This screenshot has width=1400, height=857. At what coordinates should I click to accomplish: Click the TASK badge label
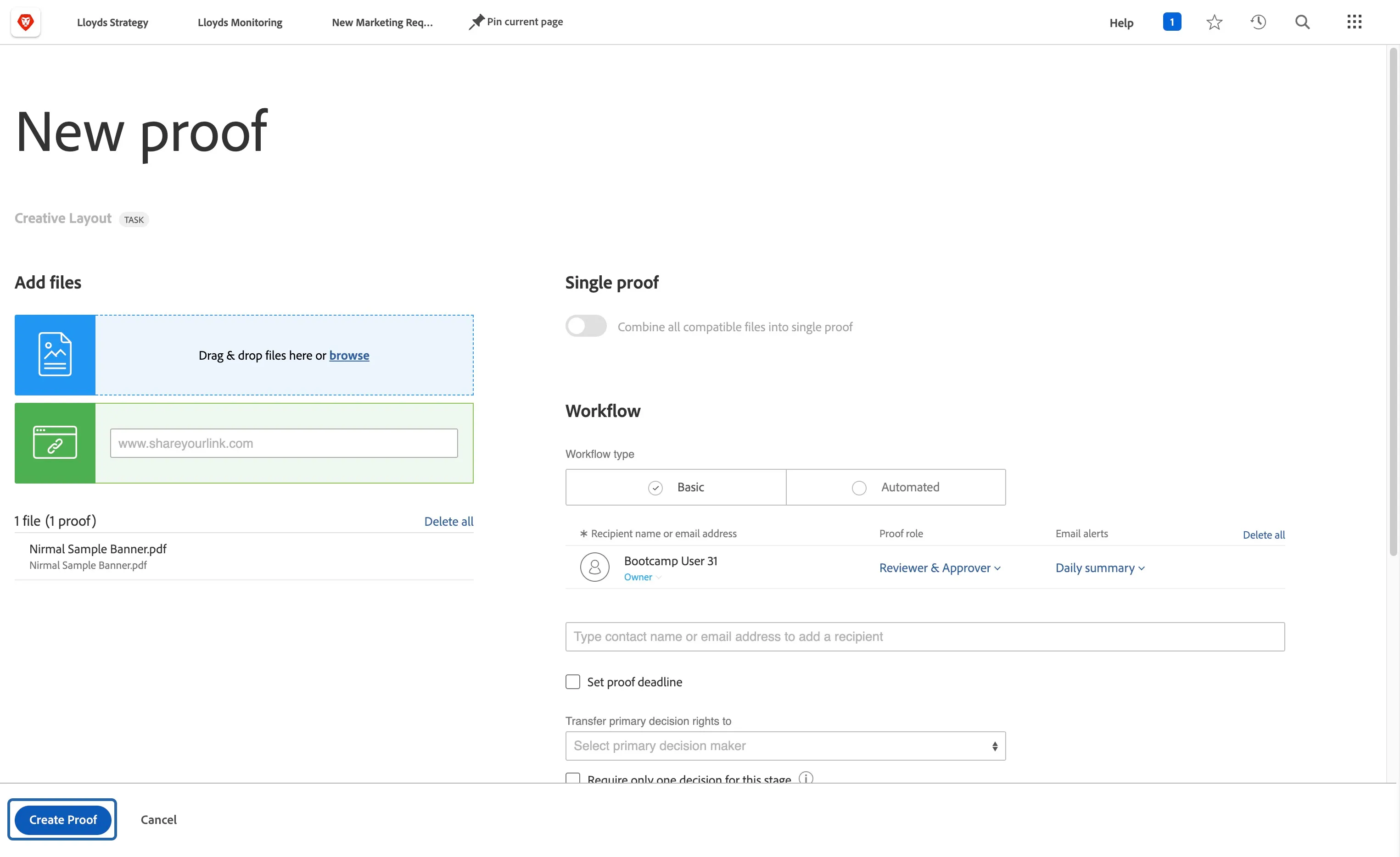click(134, 220)
